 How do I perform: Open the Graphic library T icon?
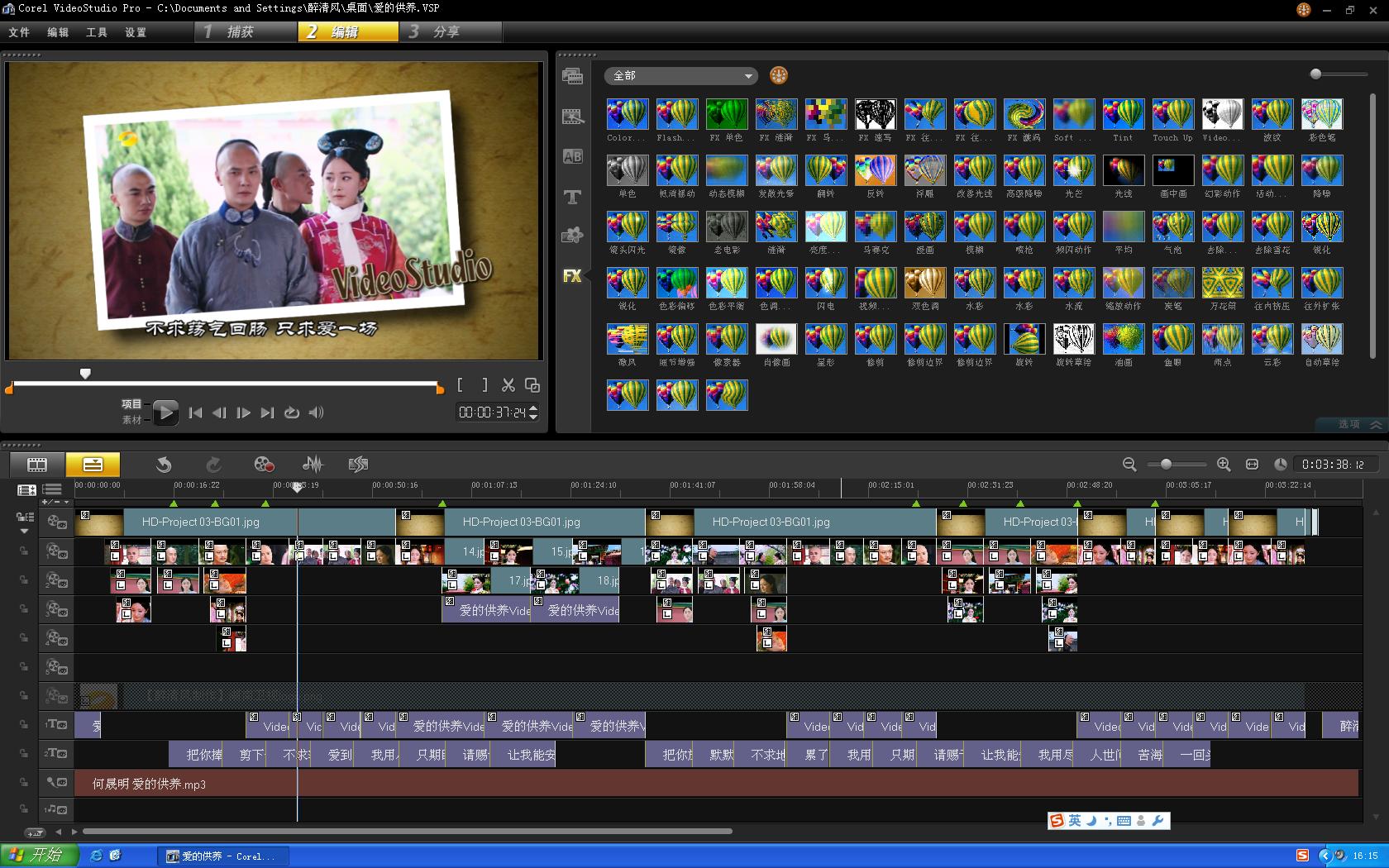tap(572, 197)
